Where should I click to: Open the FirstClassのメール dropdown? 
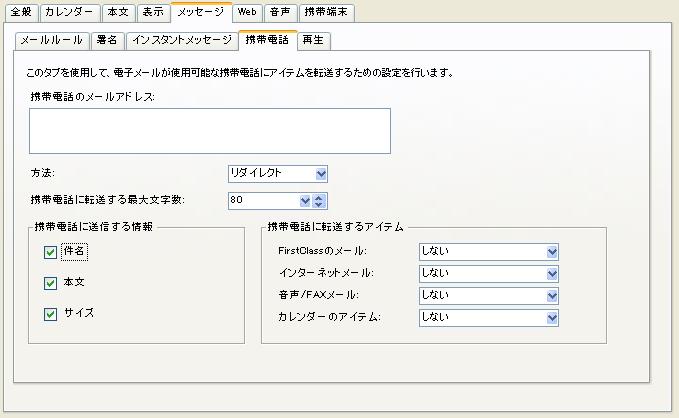point(489,252)
